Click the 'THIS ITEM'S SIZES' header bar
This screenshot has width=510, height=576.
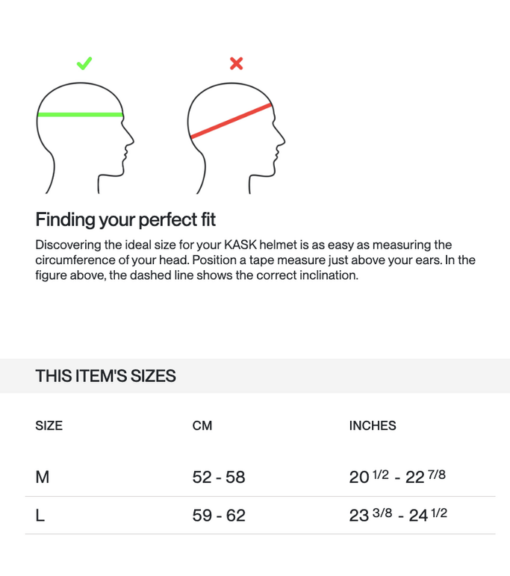click(x=255, y=376)
